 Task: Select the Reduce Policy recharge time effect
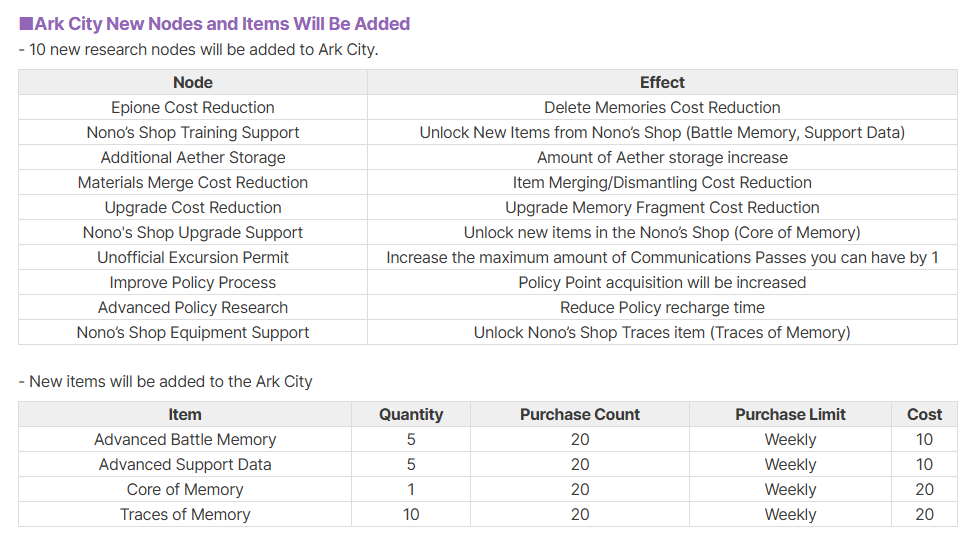(x=662, y=307)
